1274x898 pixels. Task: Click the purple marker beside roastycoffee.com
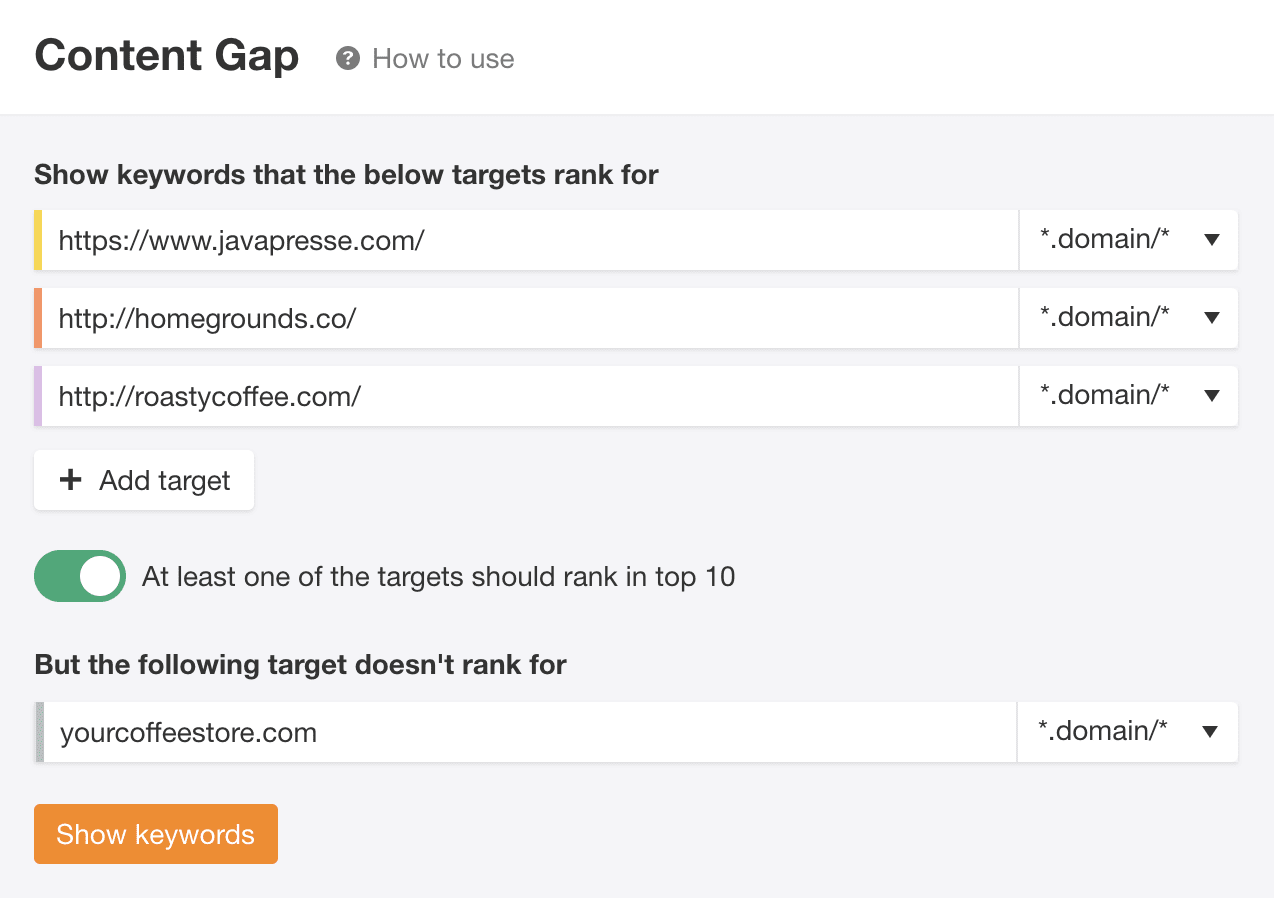[38, 396]
